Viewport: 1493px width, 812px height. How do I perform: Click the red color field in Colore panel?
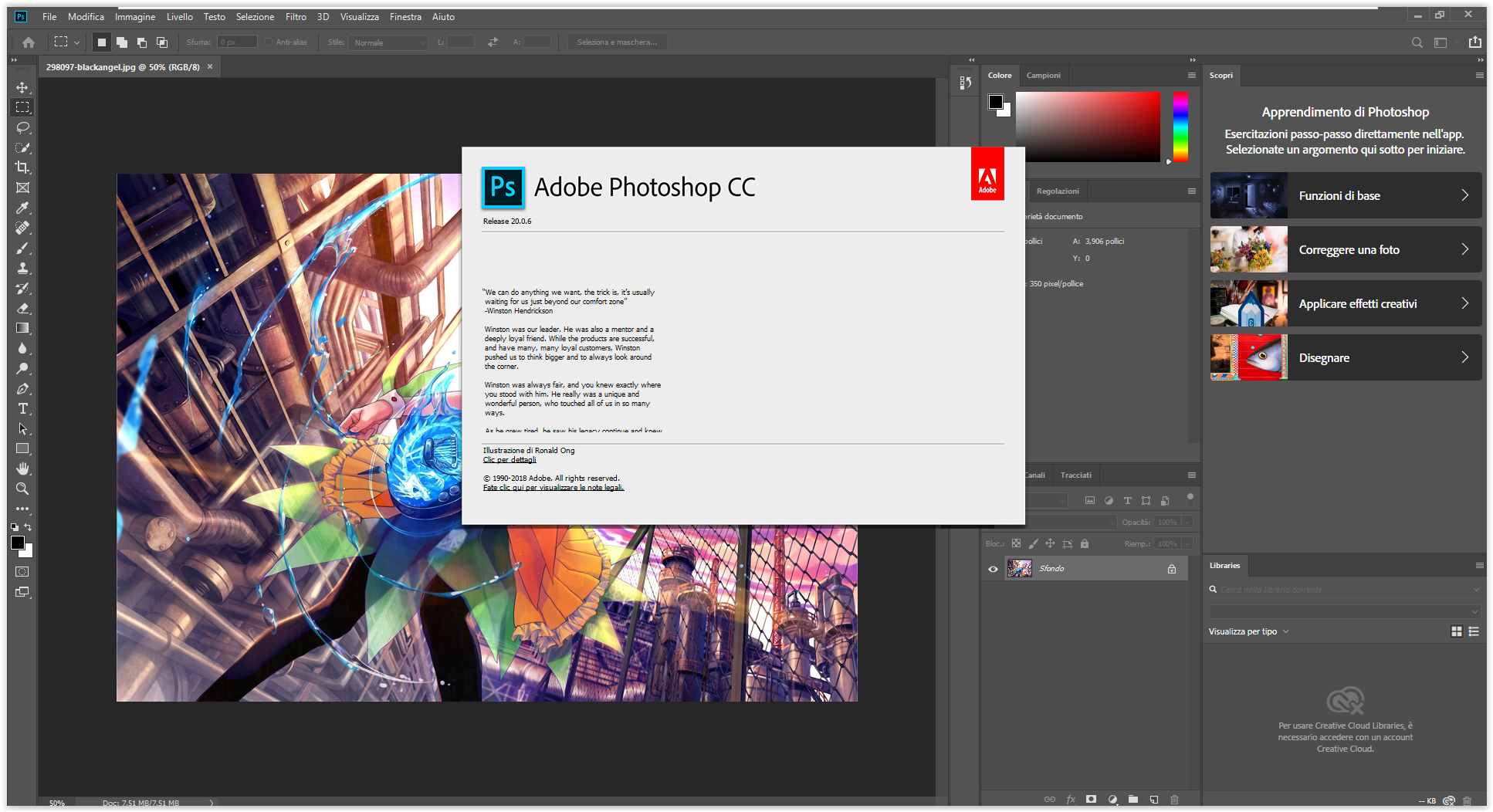click(x=1088, y=127)
